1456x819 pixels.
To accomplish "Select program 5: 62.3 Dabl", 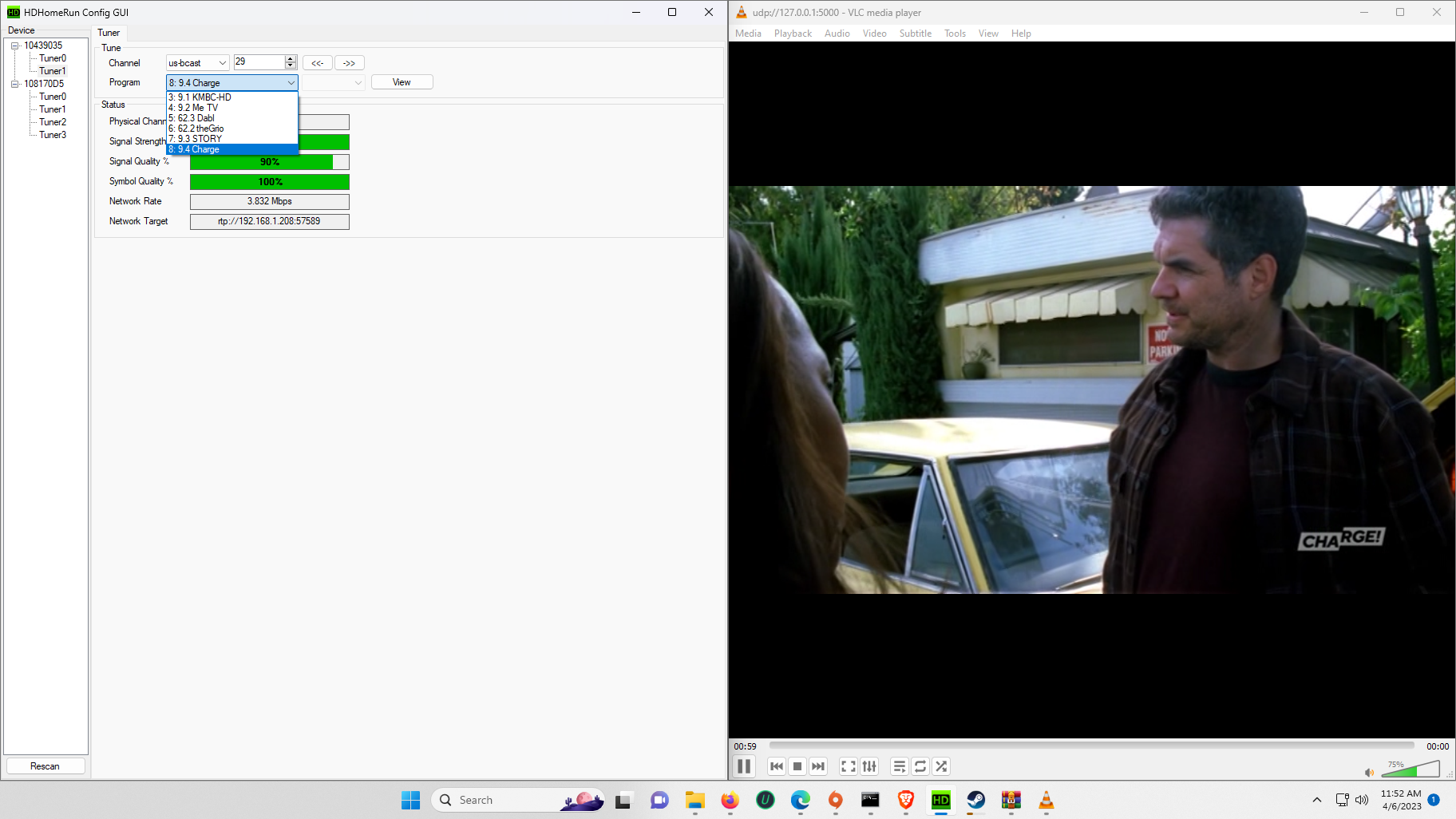I will coord(231,118).
